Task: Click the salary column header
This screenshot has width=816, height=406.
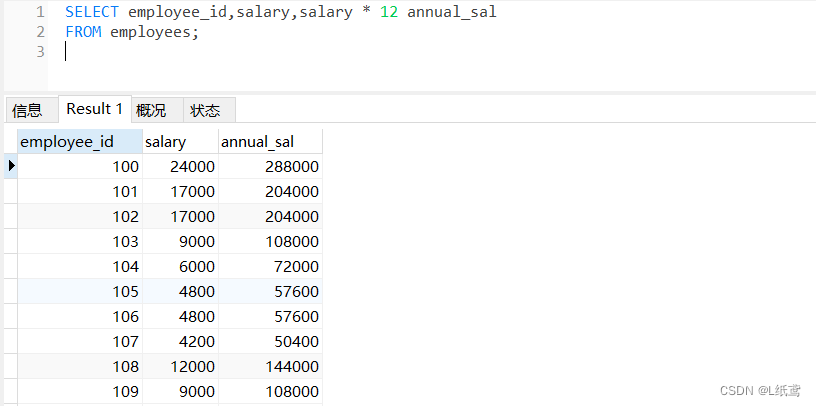Action: [180, 142]
